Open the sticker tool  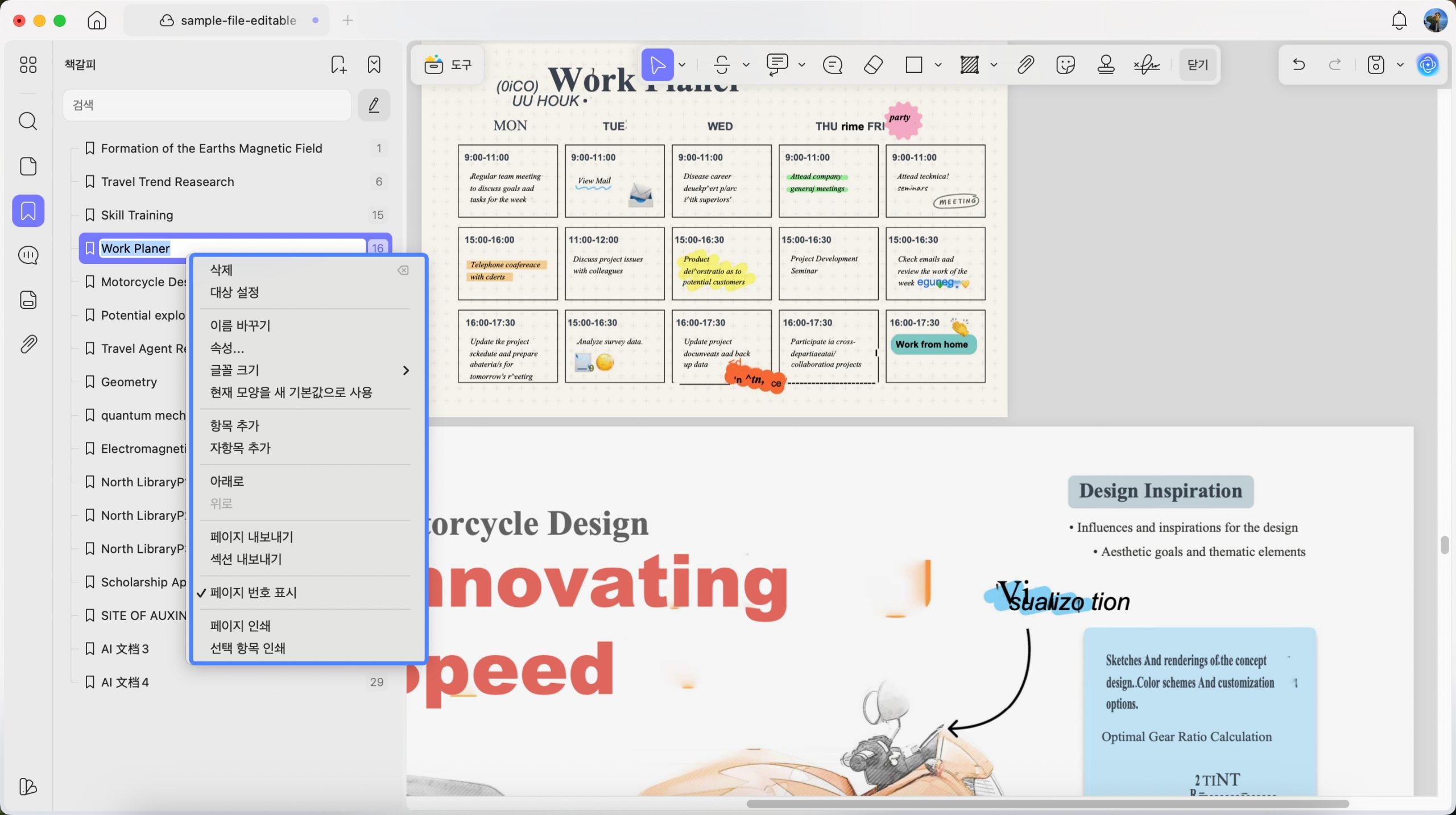click(x=1065, y=64)
